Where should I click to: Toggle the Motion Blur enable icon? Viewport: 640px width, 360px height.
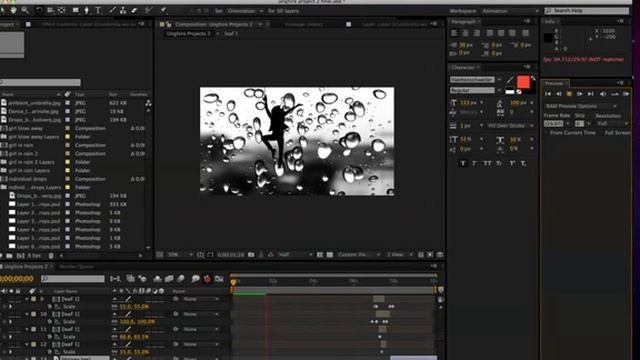click(x=180, y=279)
